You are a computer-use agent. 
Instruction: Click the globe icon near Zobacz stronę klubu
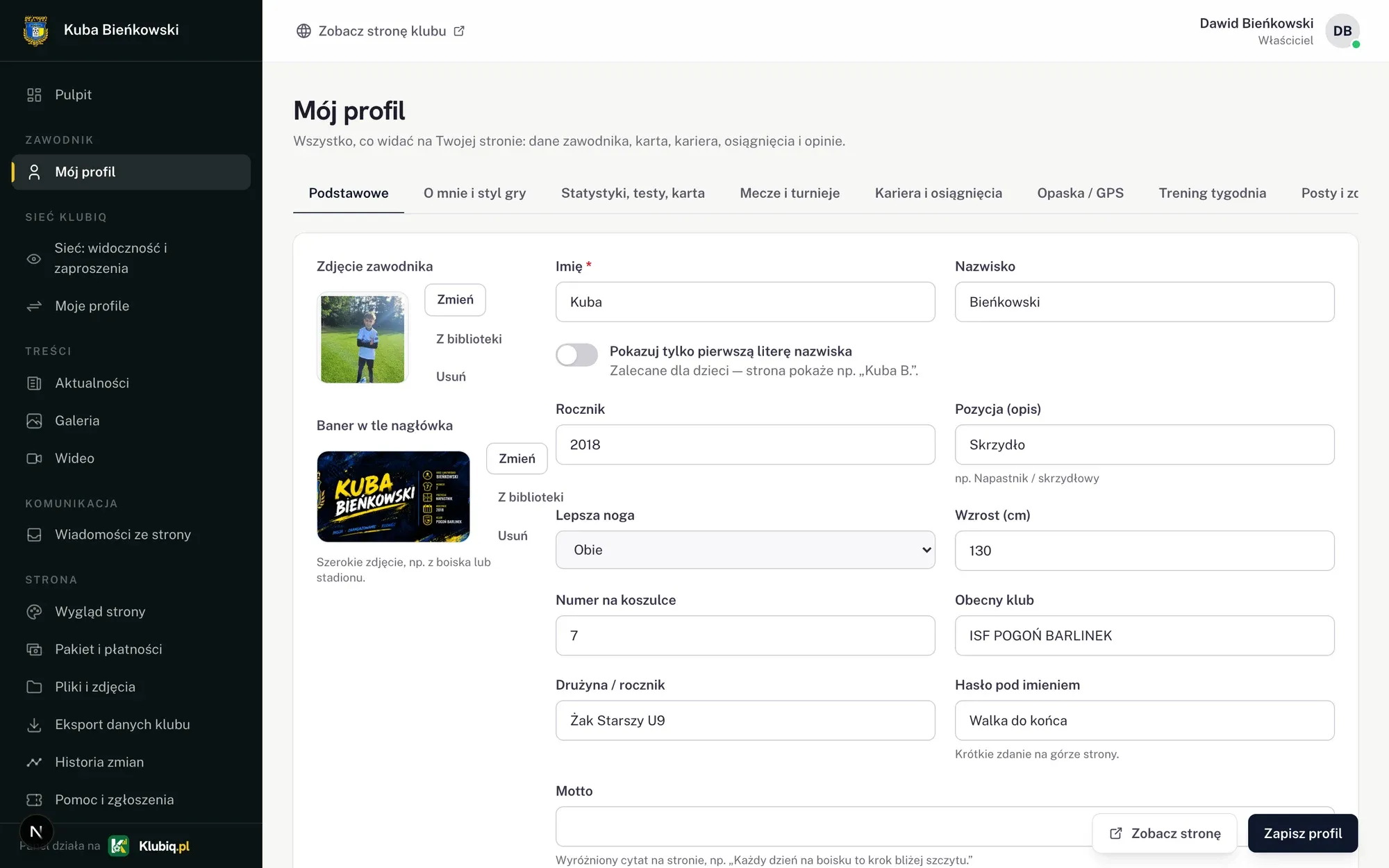pos(303,31)
